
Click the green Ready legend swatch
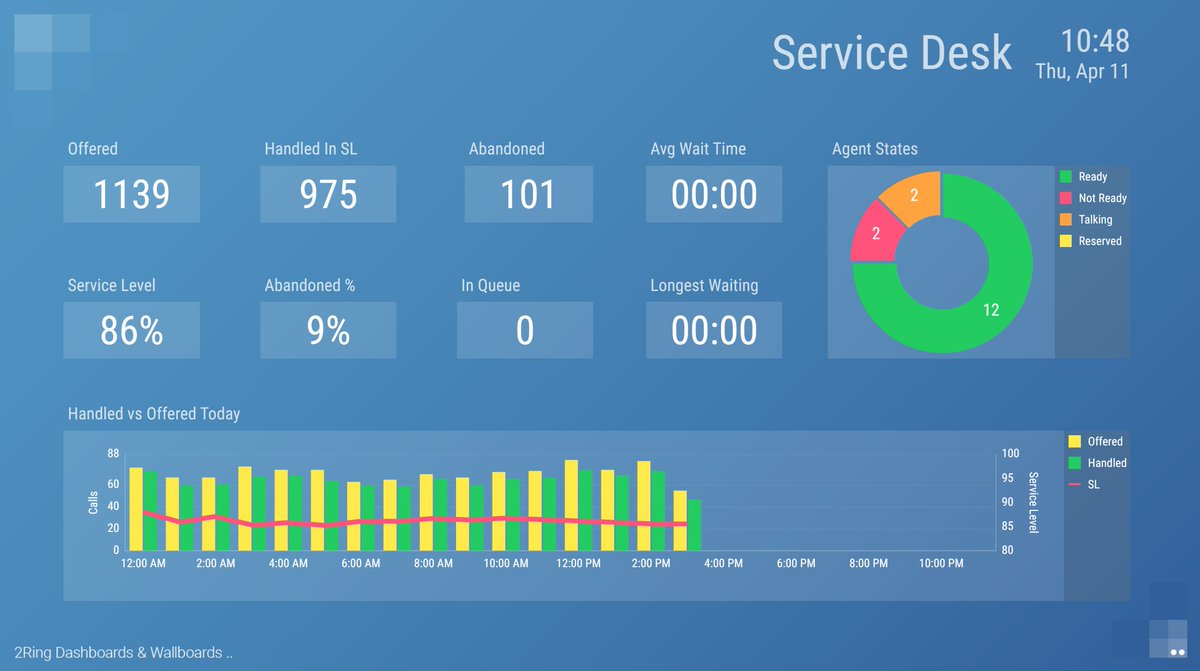click(1066, 177)
